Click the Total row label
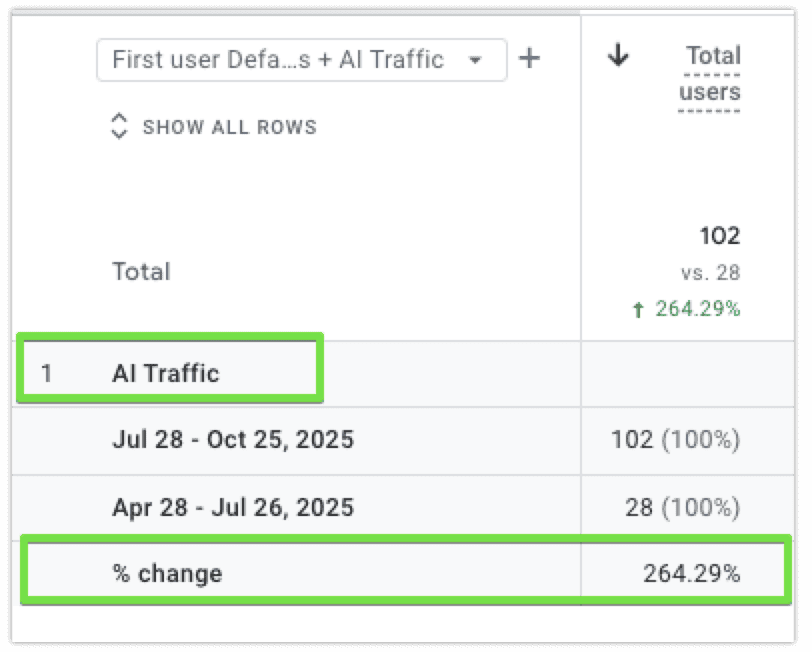This screenshot has height=652, width=812. coord(140,271)
